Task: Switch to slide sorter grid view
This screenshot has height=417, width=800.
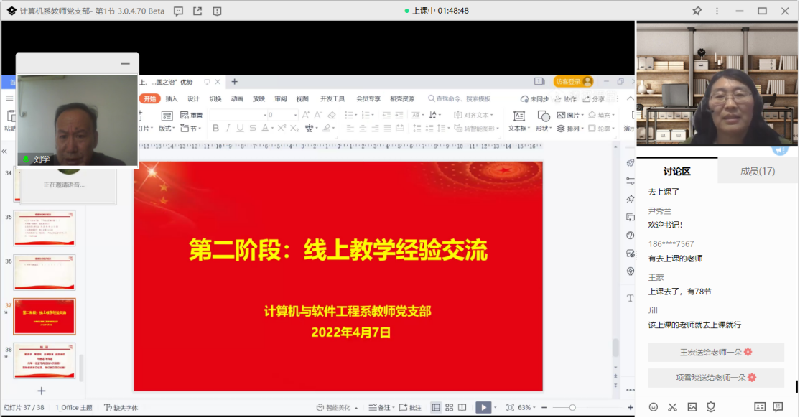Action: tap(450, 407)
